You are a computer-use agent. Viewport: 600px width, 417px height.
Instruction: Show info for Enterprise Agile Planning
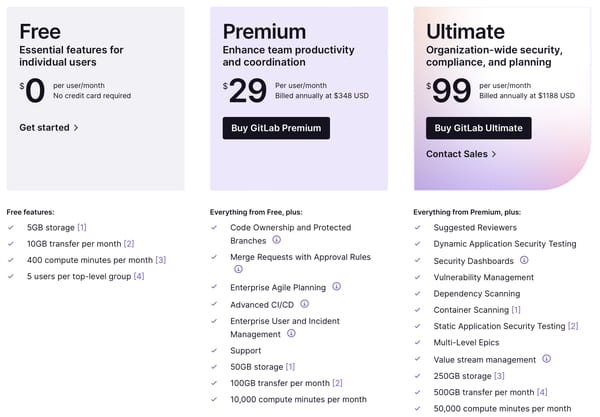pos(336,287)
